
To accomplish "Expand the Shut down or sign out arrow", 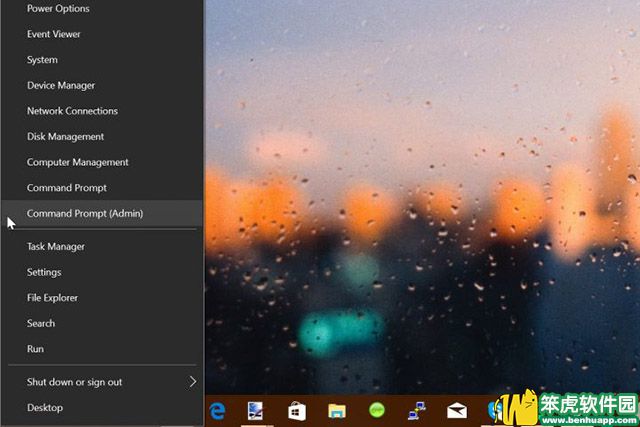I will pyautogui.click(x=192, y=382).
